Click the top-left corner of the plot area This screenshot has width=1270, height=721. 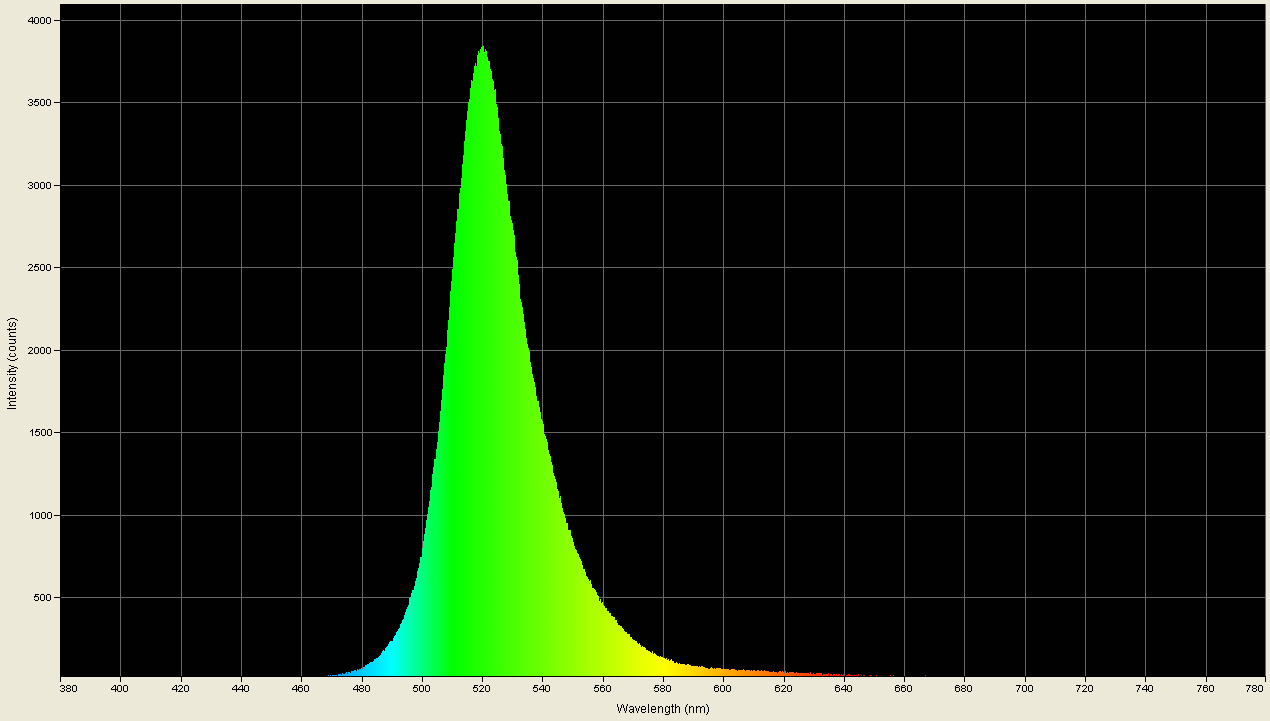click(63, 7)
